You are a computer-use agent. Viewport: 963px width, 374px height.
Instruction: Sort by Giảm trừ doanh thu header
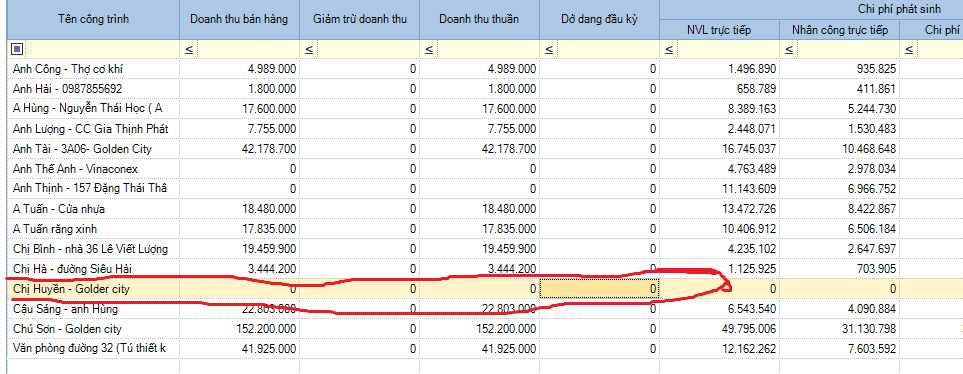[359, 19]
